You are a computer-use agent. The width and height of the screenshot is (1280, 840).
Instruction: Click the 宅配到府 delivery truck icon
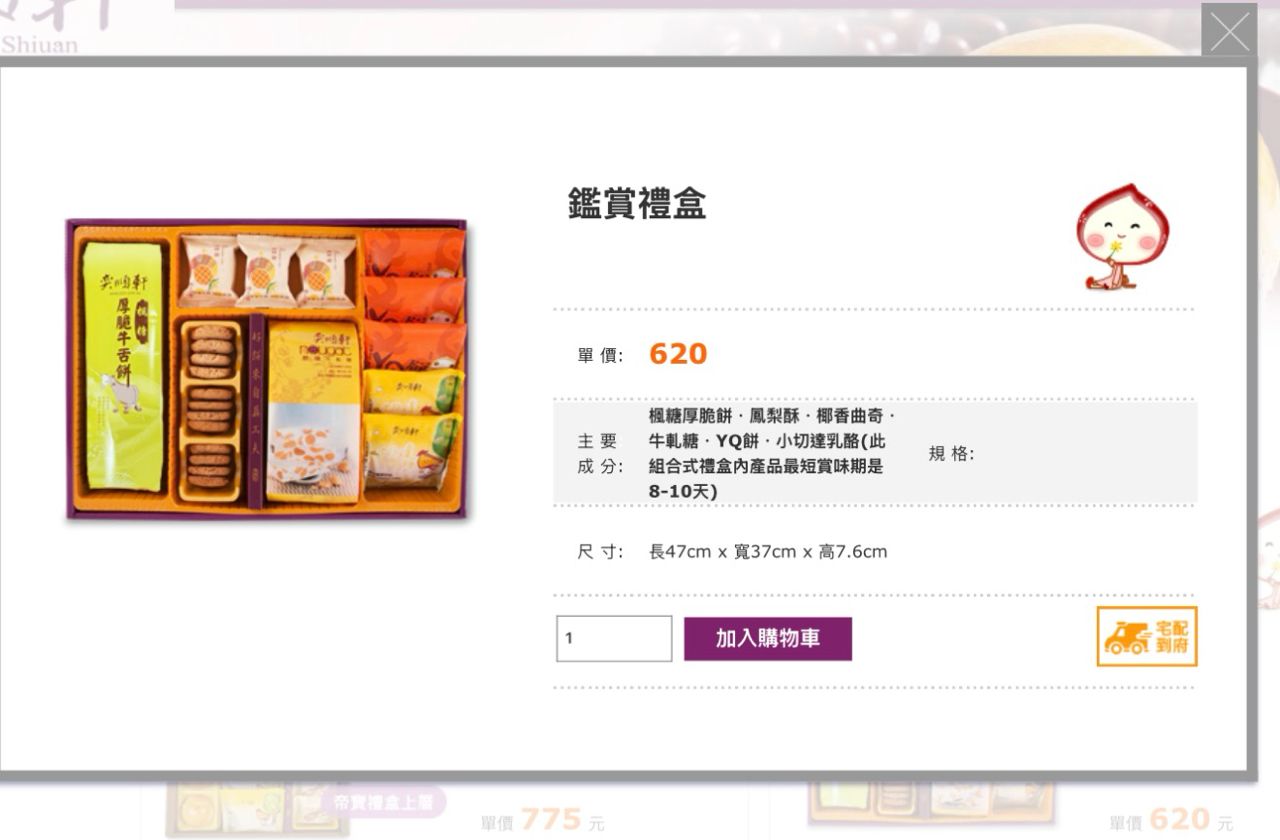point(1147,637)
